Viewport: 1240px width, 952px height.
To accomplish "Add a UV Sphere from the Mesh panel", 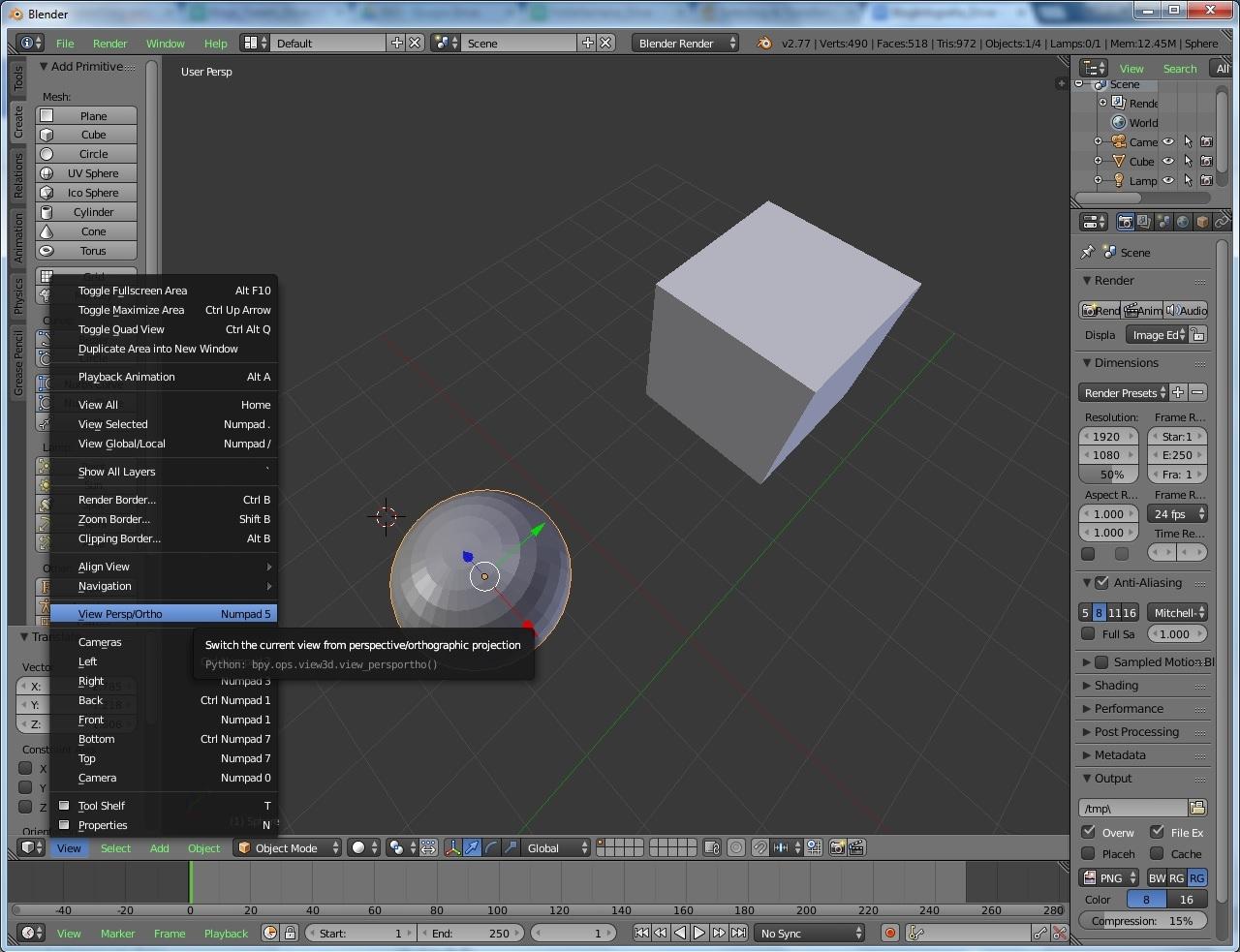I will 86,173.
